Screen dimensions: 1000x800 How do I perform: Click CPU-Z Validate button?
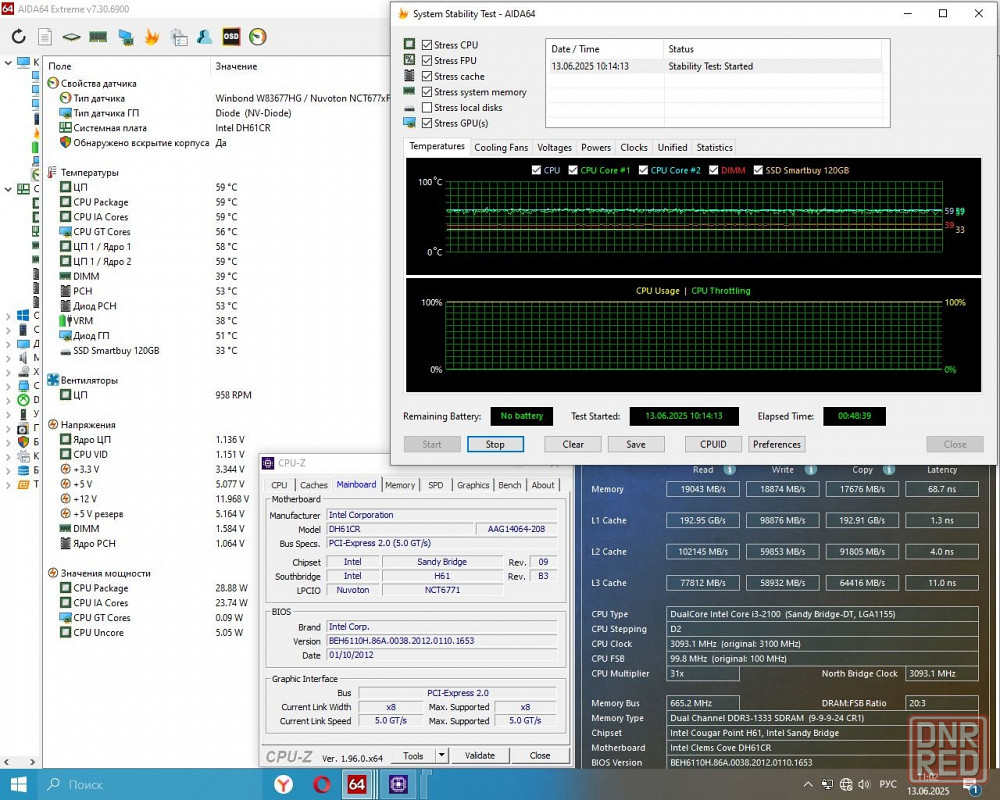tap(480, 755)
